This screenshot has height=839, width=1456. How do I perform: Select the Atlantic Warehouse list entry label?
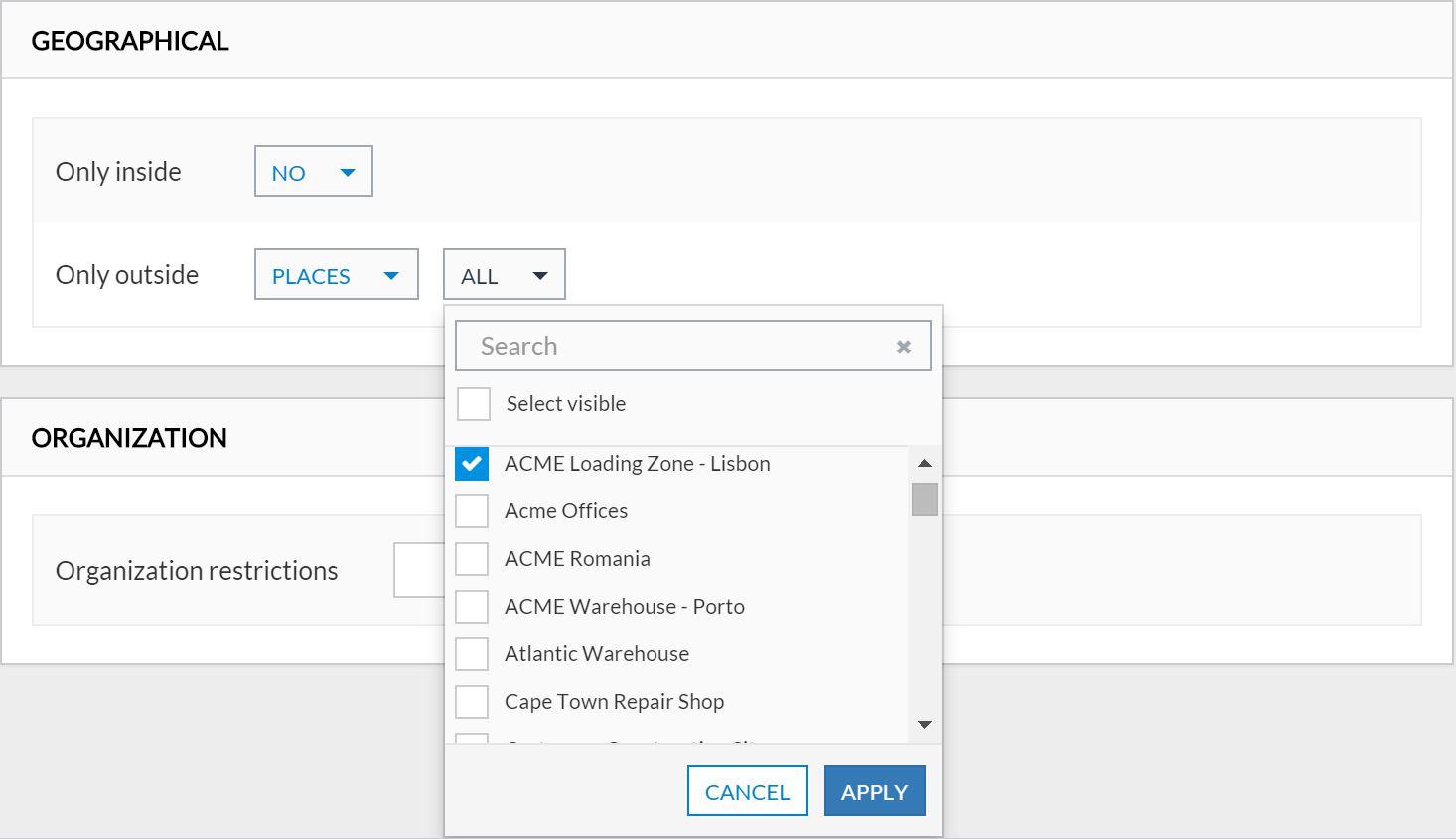pos(596,654)
